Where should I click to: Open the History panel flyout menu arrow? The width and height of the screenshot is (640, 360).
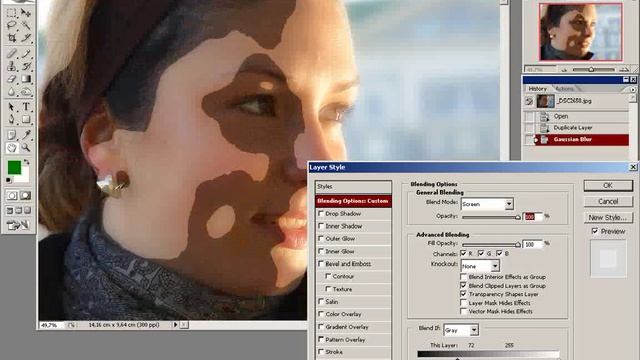[633, 89]
